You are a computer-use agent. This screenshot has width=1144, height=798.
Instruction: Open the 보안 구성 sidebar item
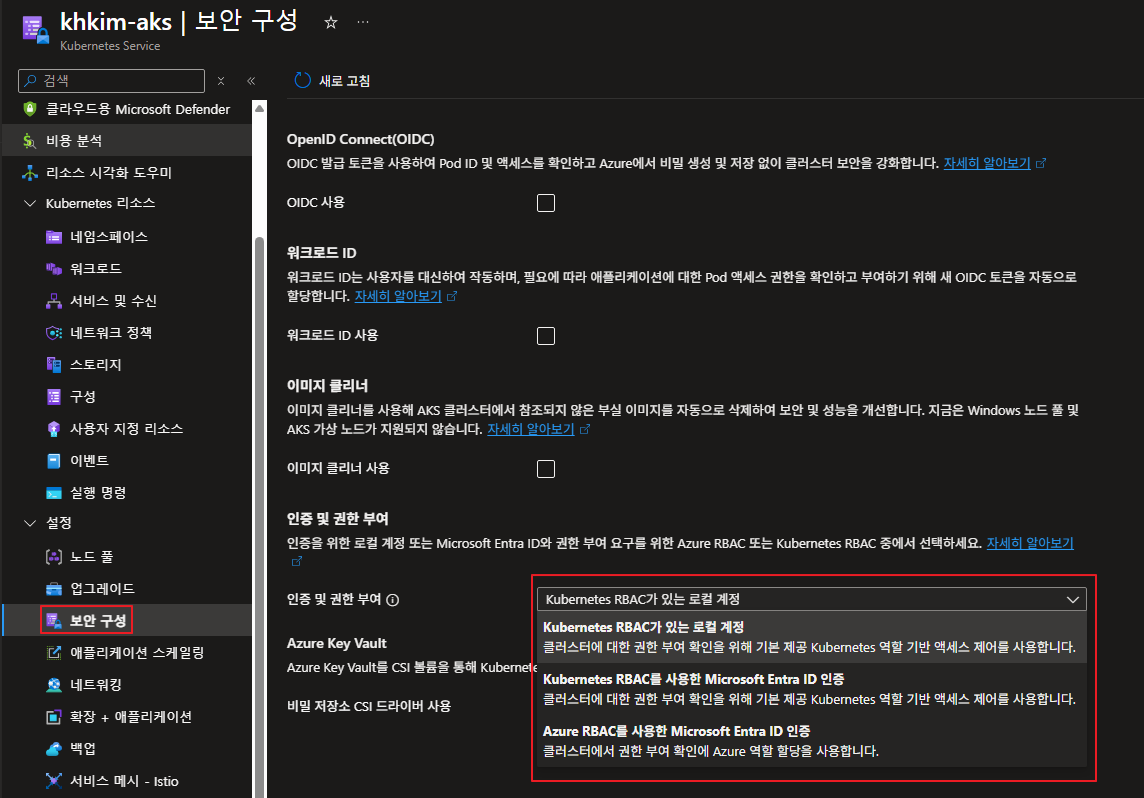(127, 621)
